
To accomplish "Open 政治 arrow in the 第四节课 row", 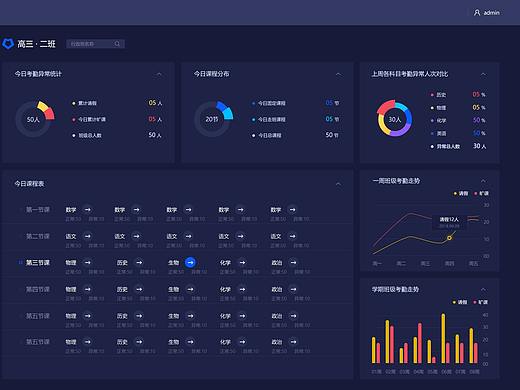I will [293, 289].
